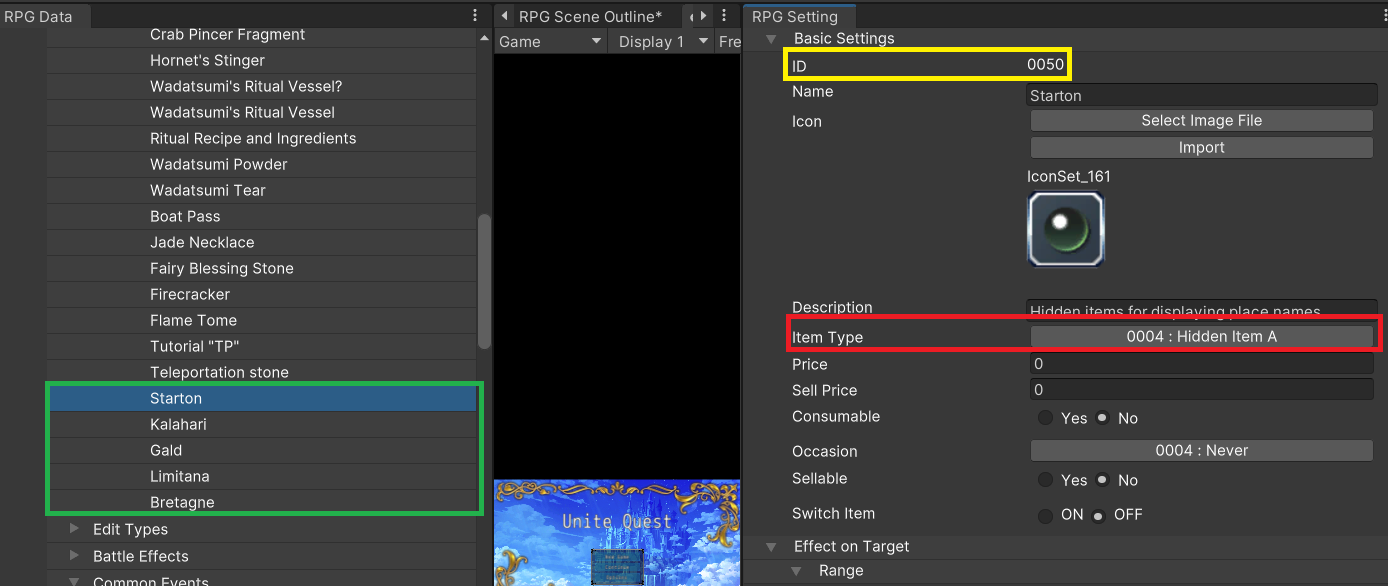
Task: Select the Gald item
Action: click(262, 450)
